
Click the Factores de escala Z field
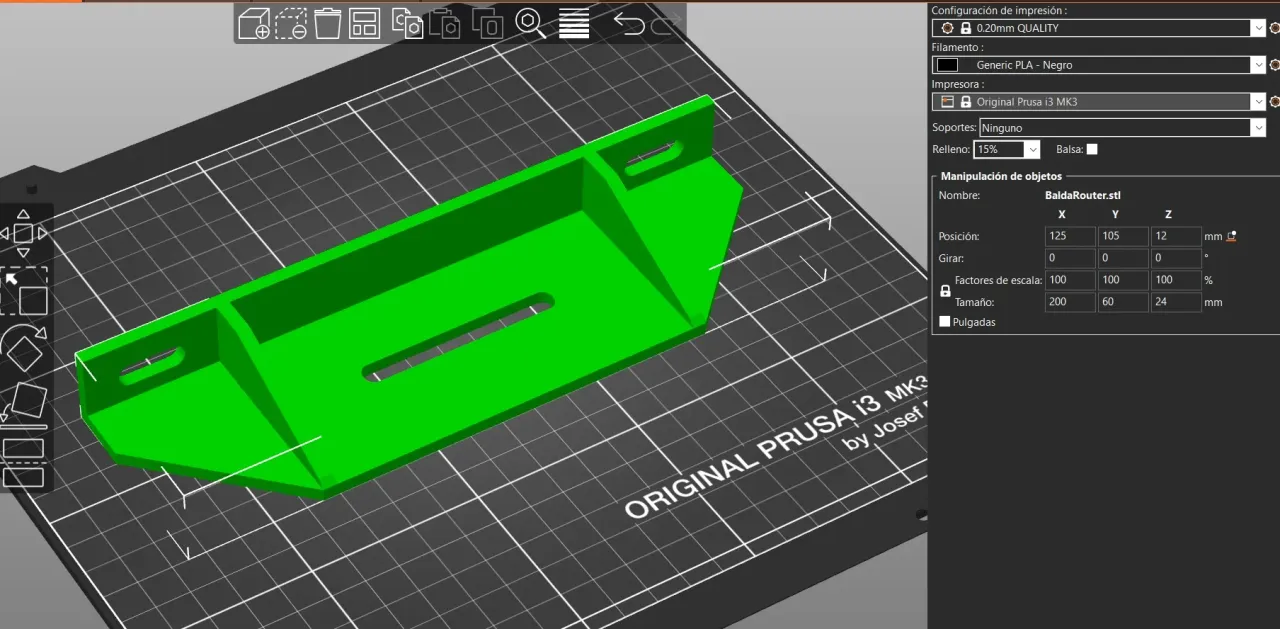1176,280
